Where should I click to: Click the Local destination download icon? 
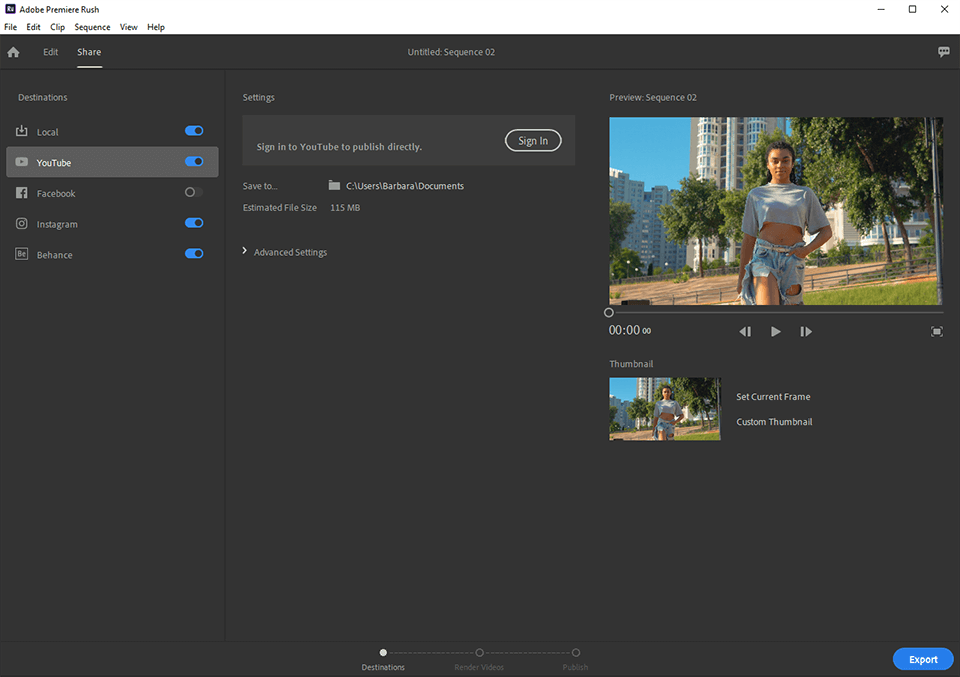click(x=21, y=131)
